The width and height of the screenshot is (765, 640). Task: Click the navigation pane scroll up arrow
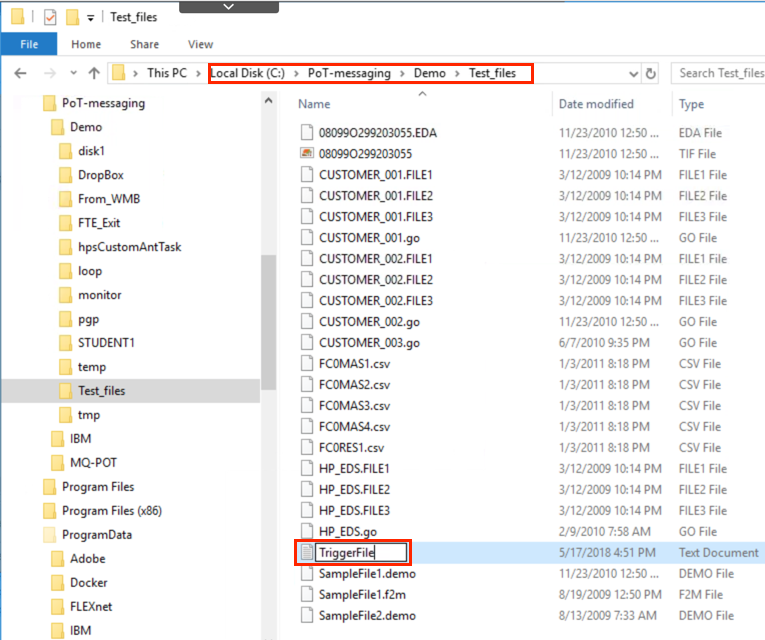268,100
